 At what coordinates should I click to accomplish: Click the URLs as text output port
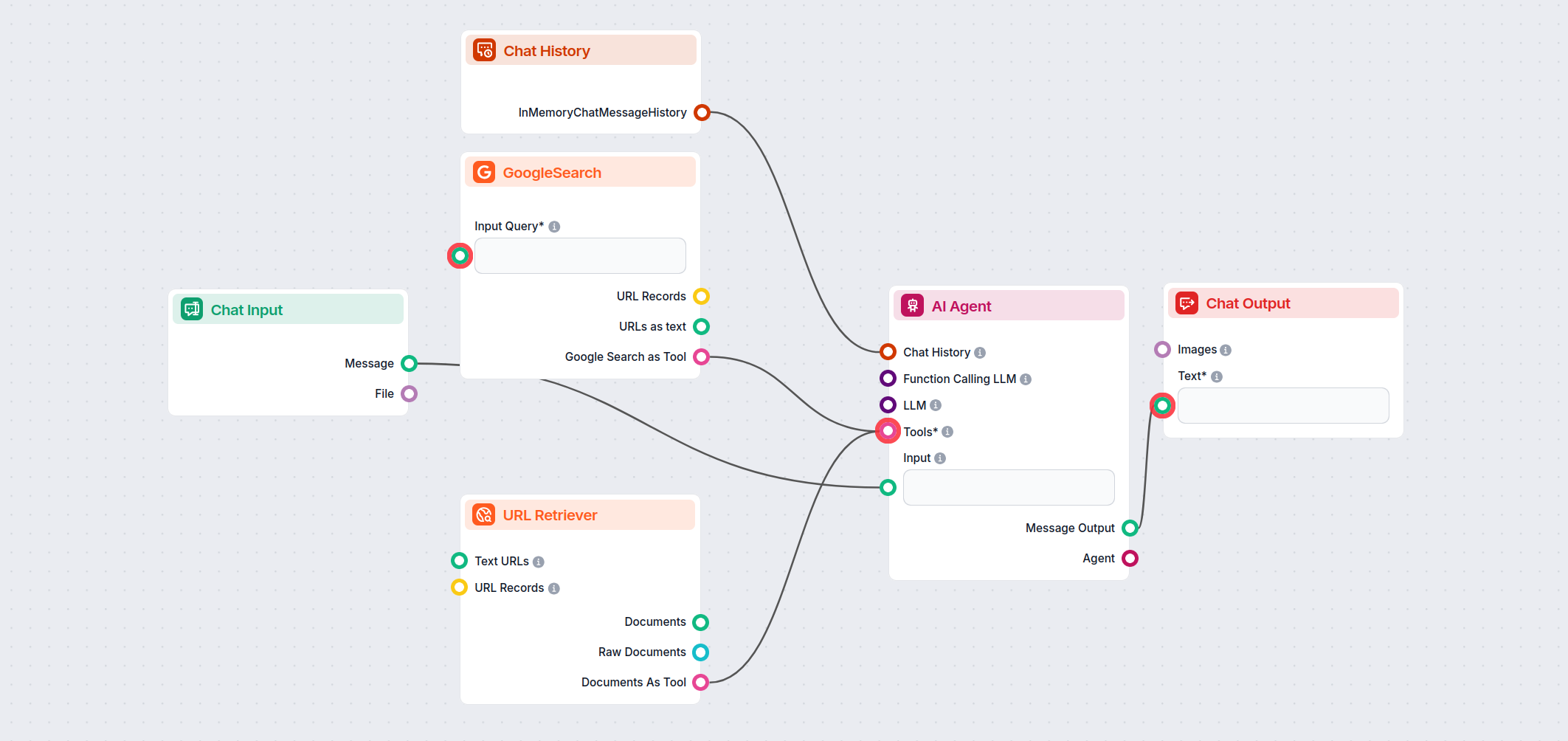(x=702, y=326)
